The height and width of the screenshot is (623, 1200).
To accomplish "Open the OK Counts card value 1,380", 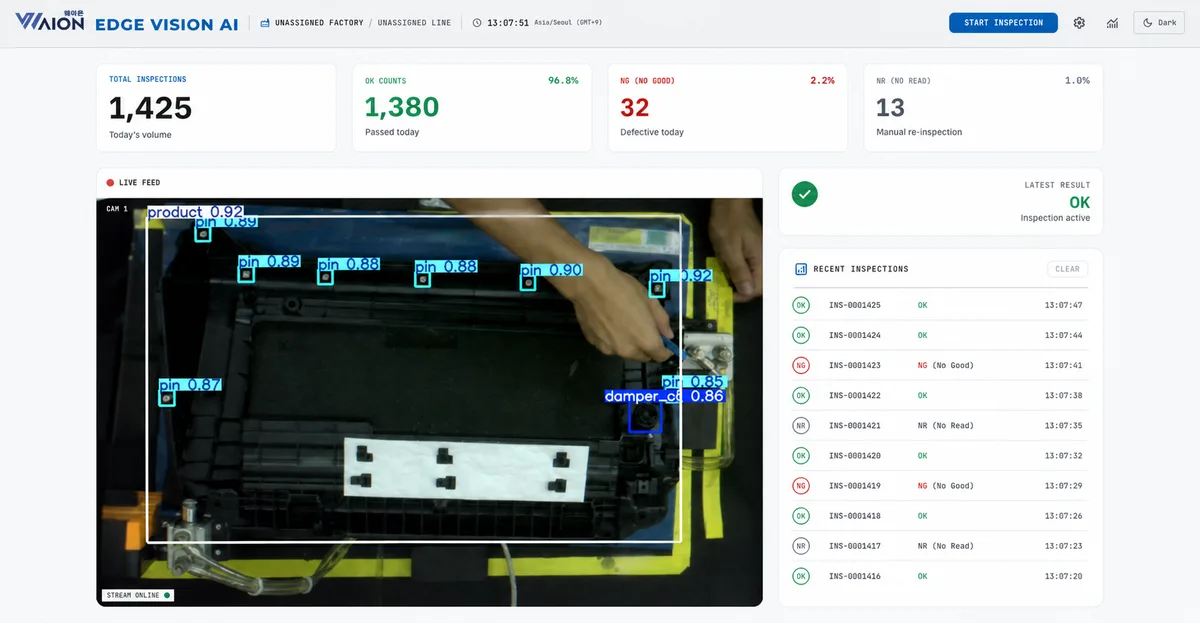I will click(x=402, y=107).
